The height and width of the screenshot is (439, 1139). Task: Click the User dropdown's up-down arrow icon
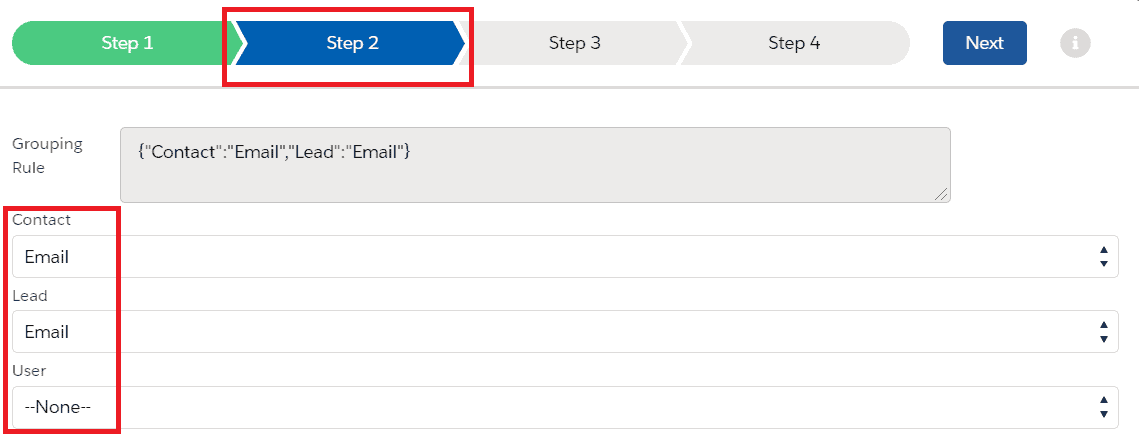point(1103,407)
